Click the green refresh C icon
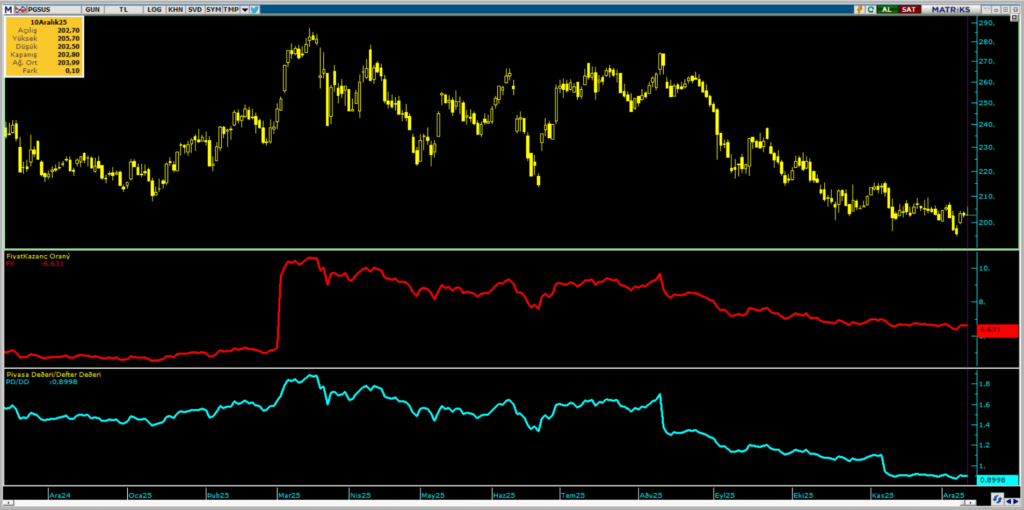The image size is (1024, 510). [871, 8]
